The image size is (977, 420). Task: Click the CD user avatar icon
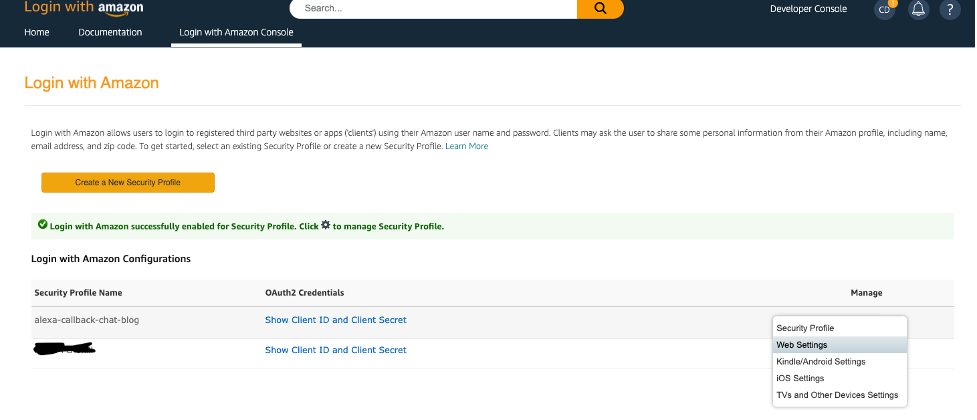[885, 9]
